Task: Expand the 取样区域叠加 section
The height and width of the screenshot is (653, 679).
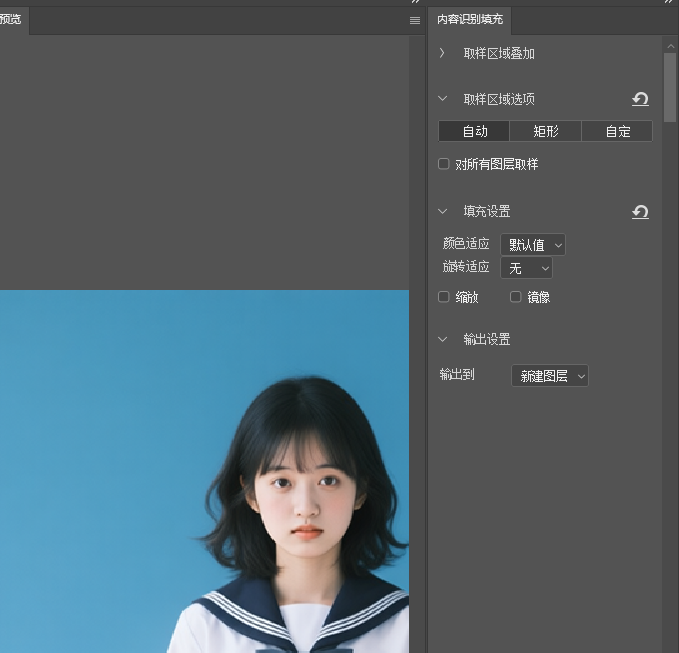Action: click(x=443, y=53)
